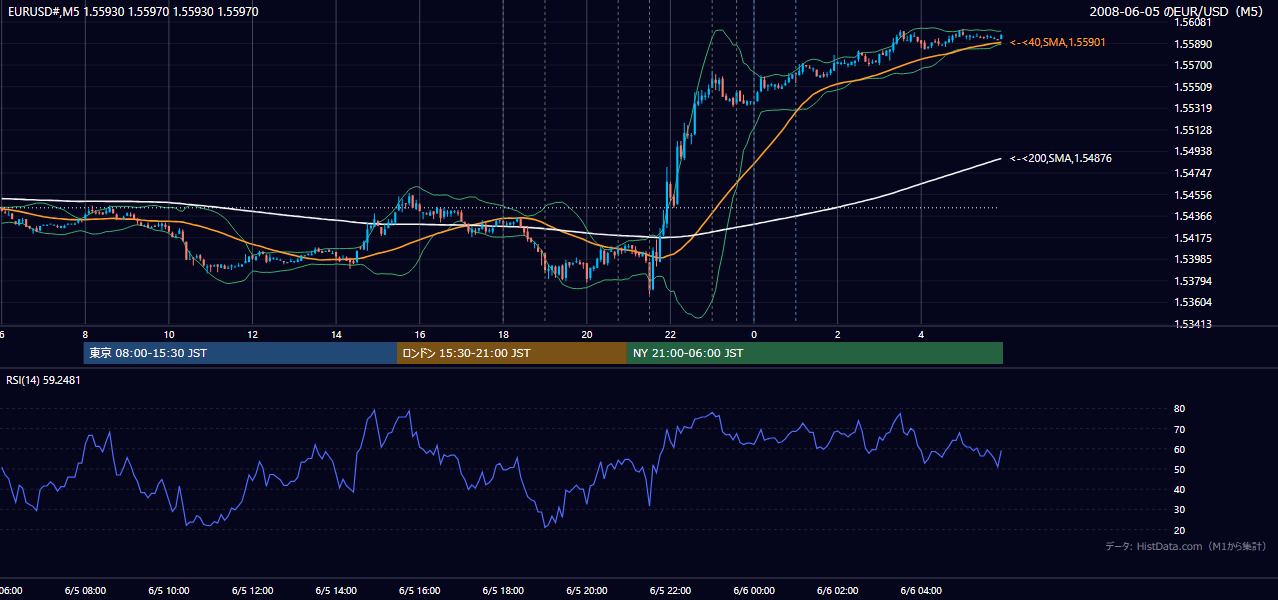Screen dimensions: 1278x600
Task: Click the 6/5 20:00 bottom time label
Action: (x=587, y=591)
